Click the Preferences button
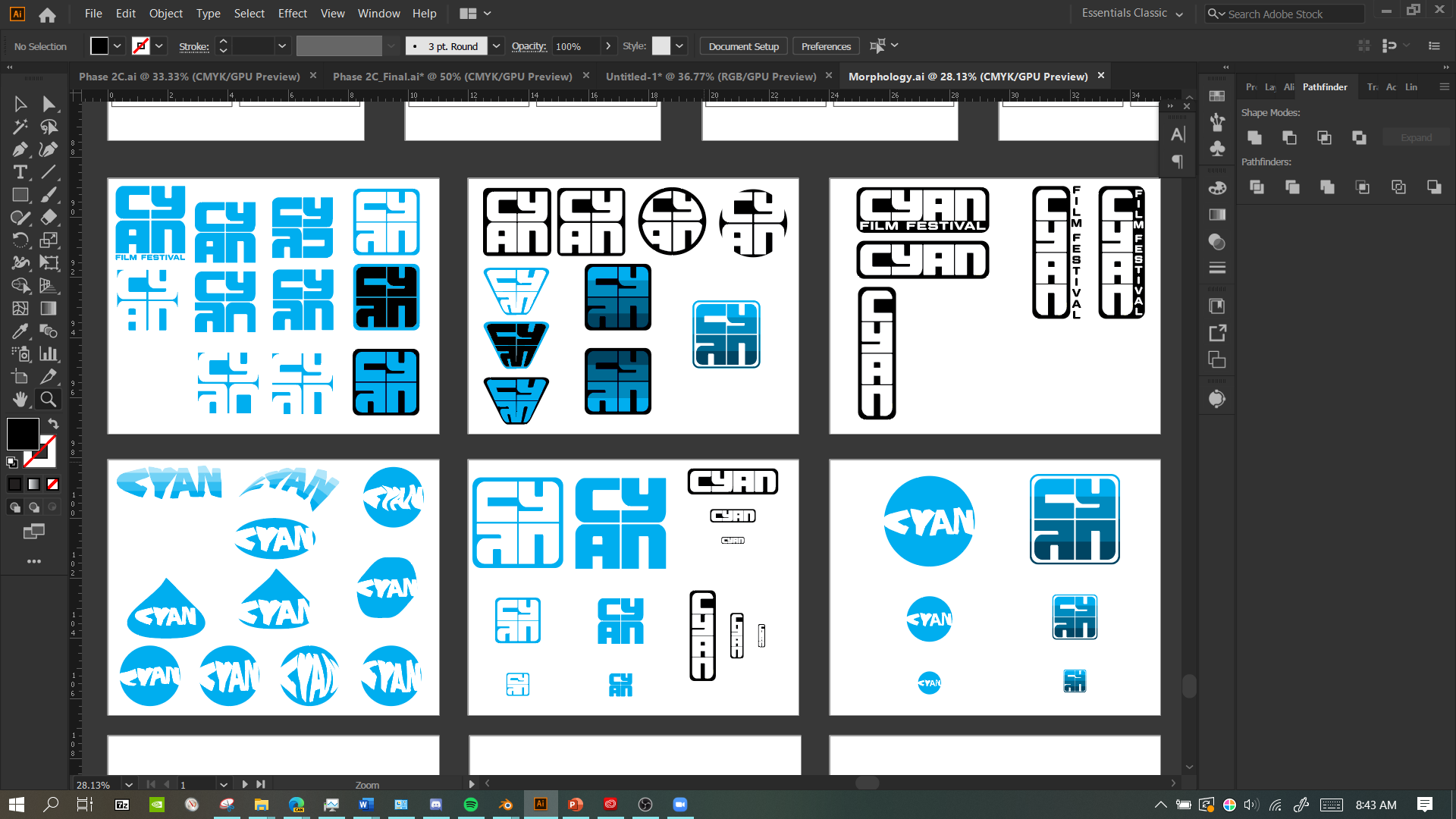Screen dimensions: 1456x819 826,46
